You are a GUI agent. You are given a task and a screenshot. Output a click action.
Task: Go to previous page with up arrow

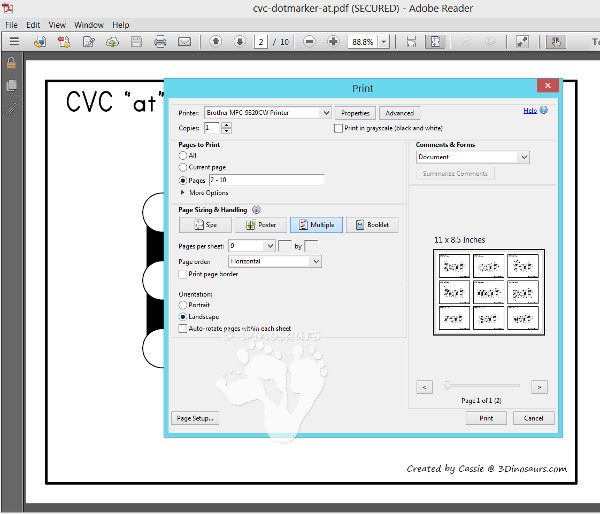point(216,42)
